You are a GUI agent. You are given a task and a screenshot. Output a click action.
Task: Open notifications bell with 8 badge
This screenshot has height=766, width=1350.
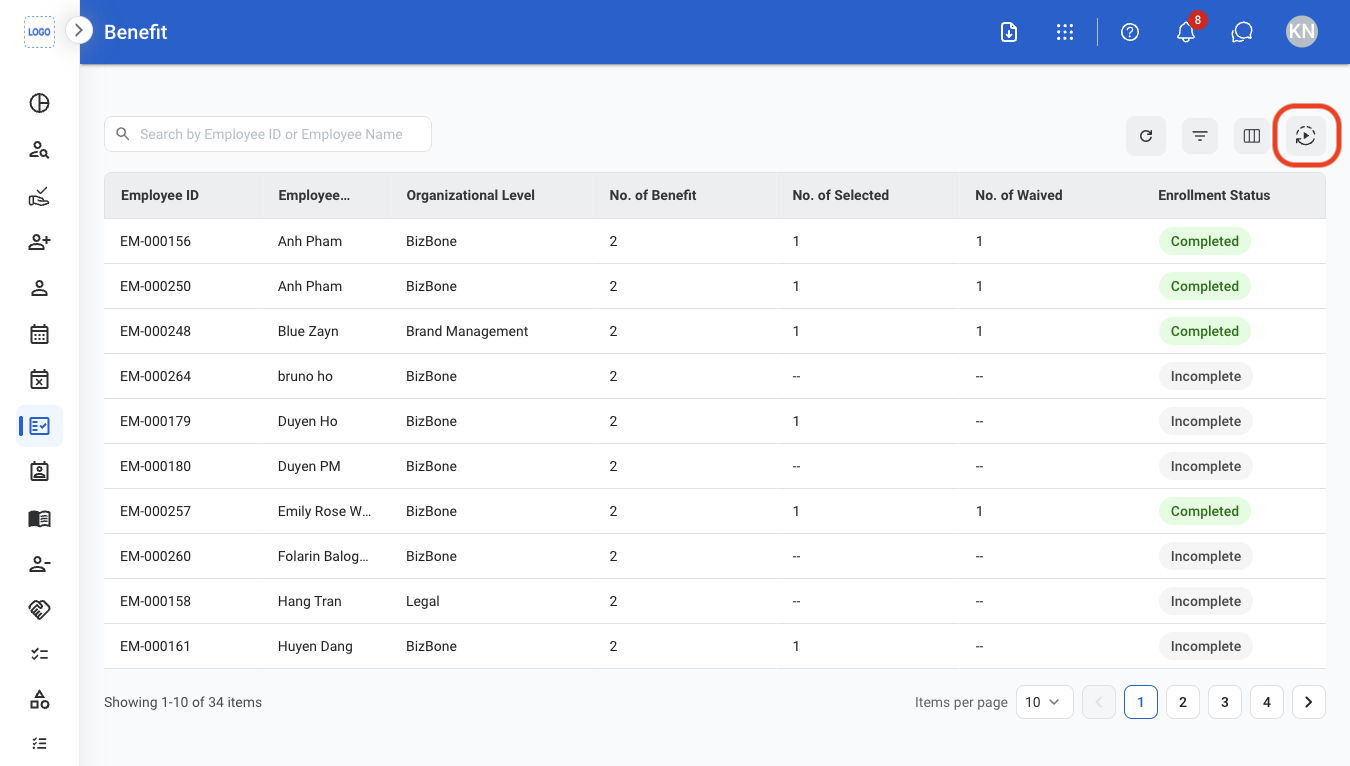pyautogui.click(x=1186, y=32)
